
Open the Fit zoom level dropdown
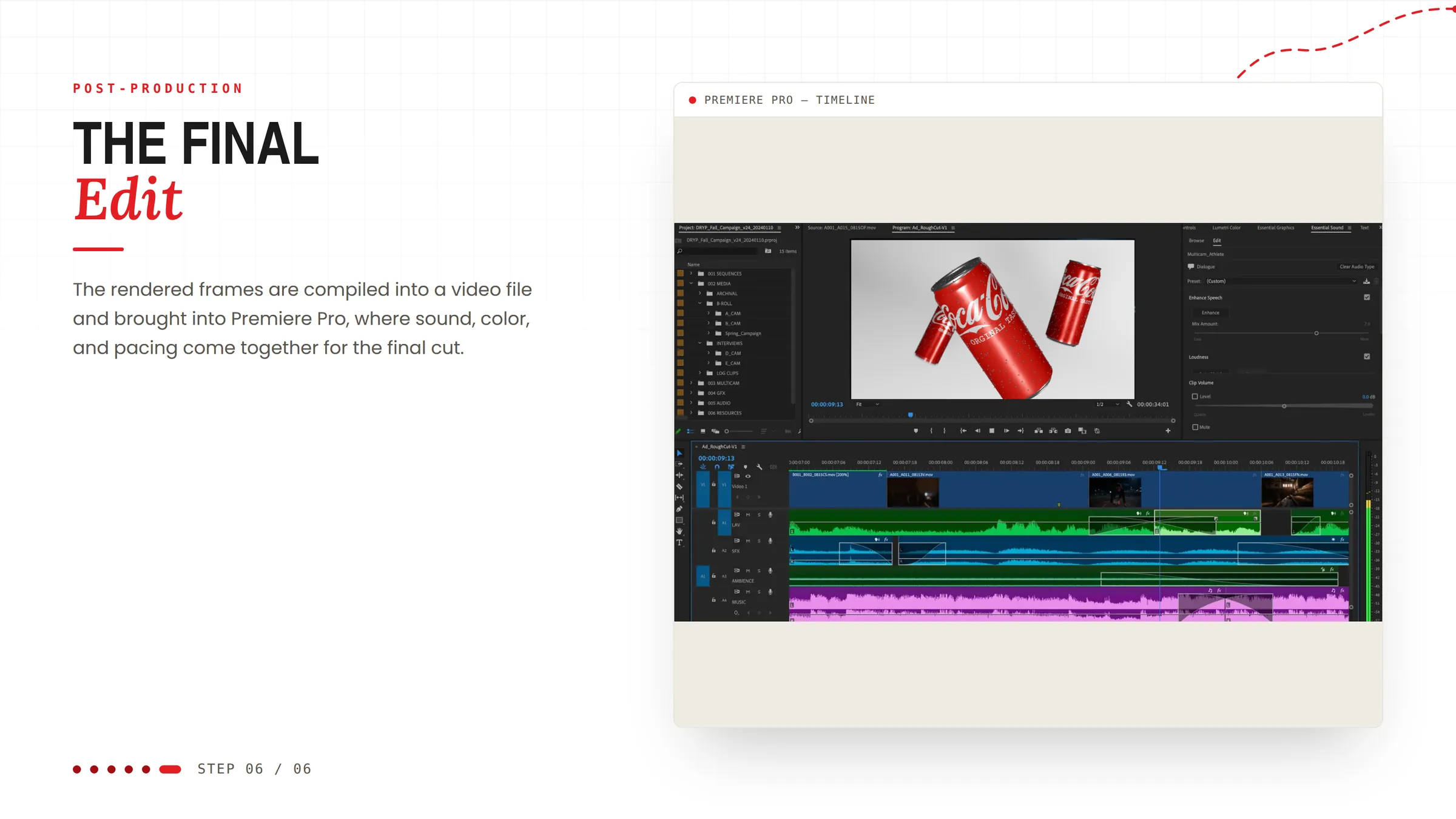[x=868, y=404]
